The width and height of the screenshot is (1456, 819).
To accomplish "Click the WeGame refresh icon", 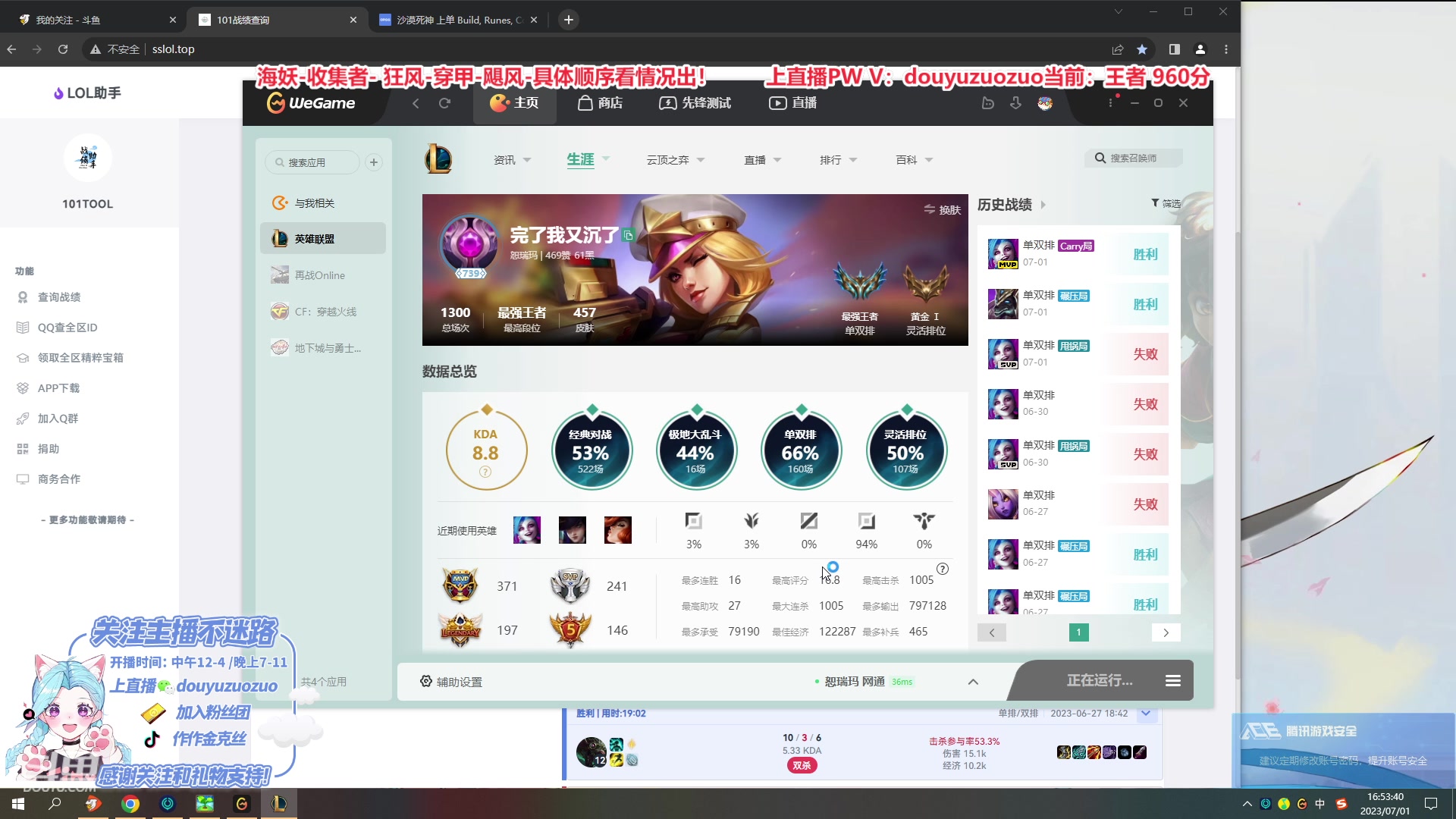I will coord(444,103).
